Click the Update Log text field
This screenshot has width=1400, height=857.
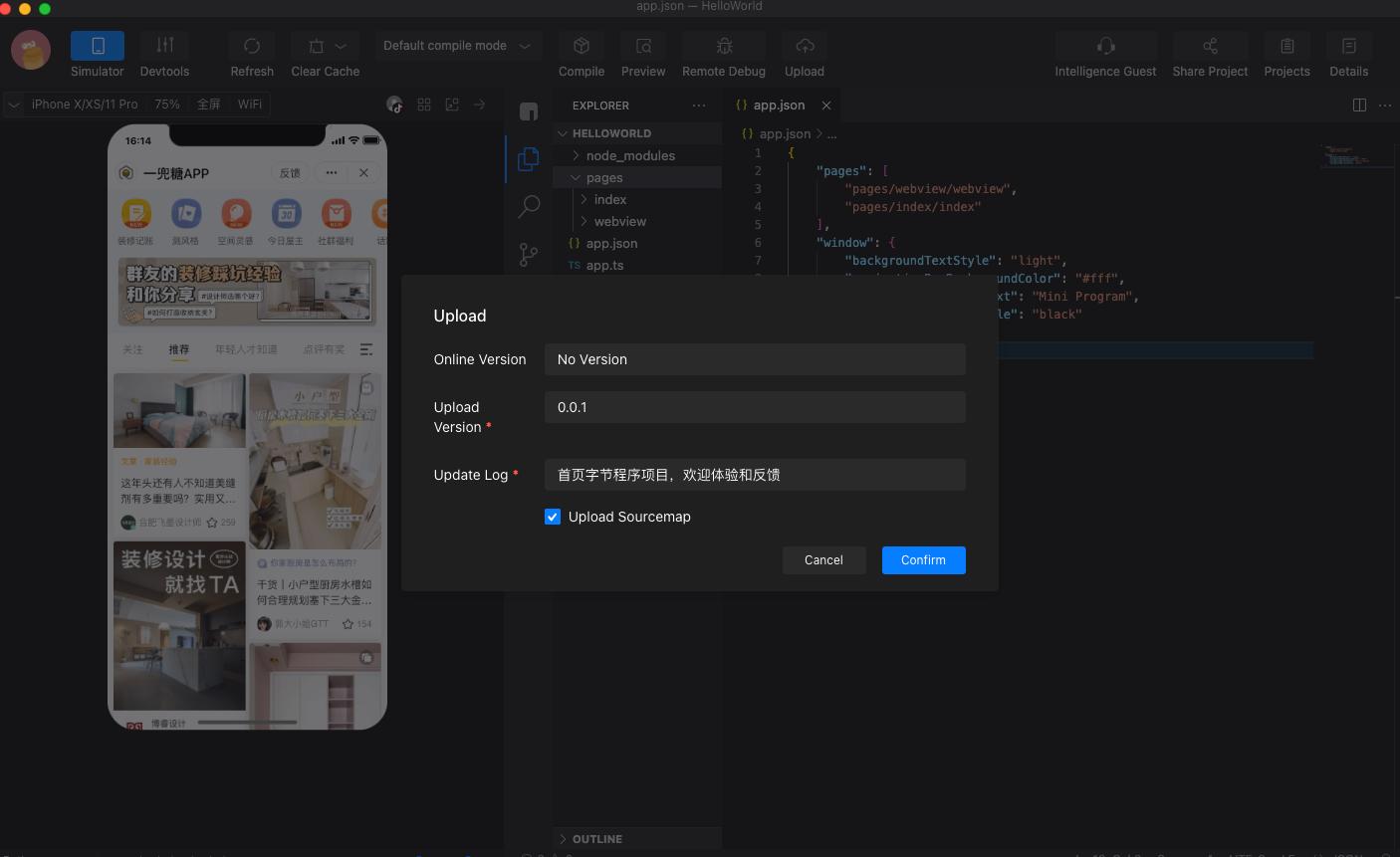[754, 475]
